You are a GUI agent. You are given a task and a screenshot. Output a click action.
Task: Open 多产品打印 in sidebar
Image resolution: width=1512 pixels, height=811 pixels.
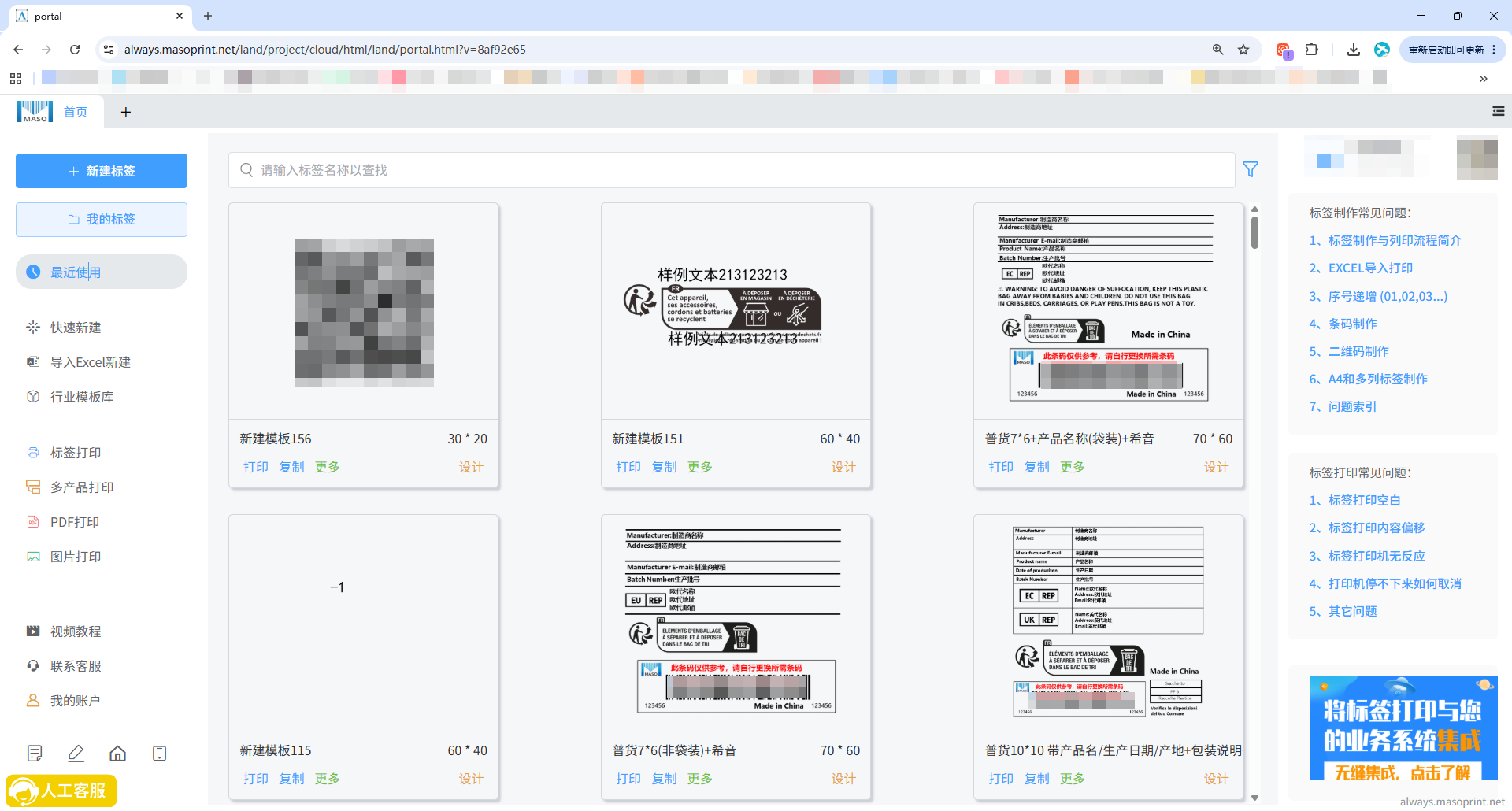pyautogui.click(x=82, y=487)
